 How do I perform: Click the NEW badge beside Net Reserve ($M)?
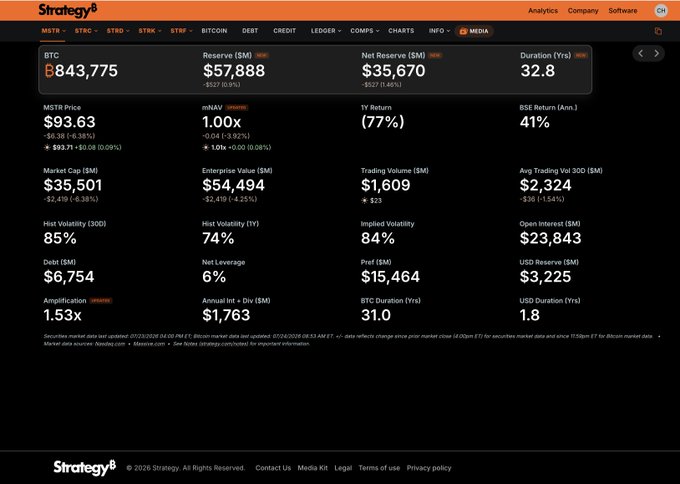point(435,56)
